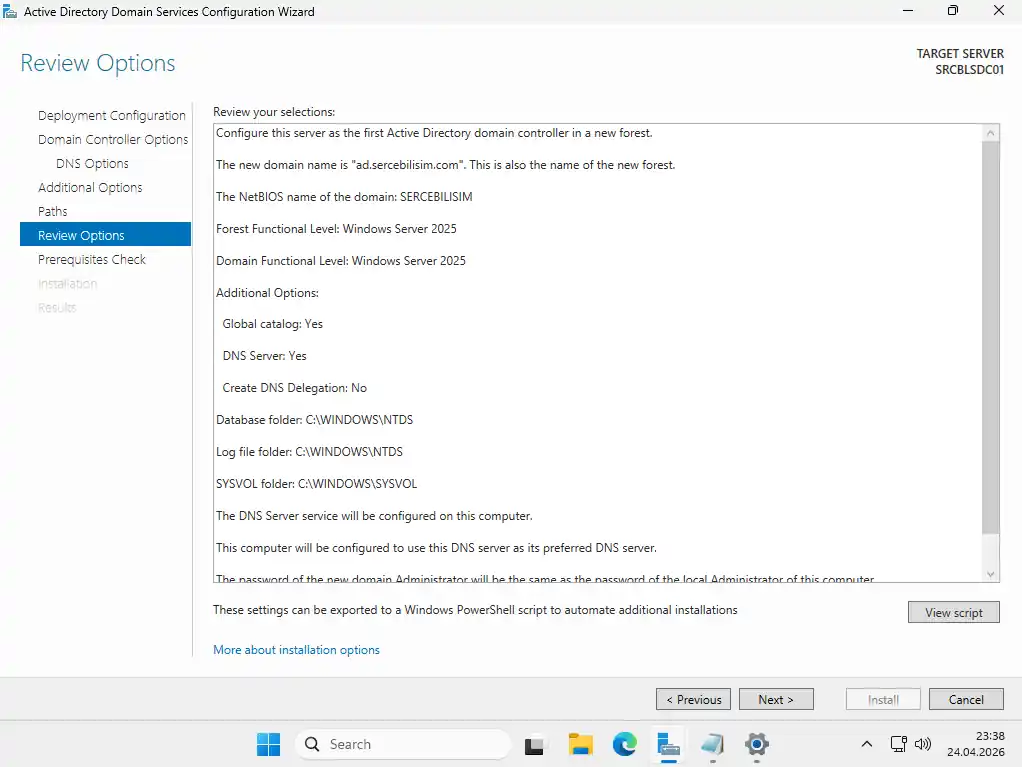Click the domain name line "ad.sercebilisim.com"
Screen dimensions: 1022x767
445,165
